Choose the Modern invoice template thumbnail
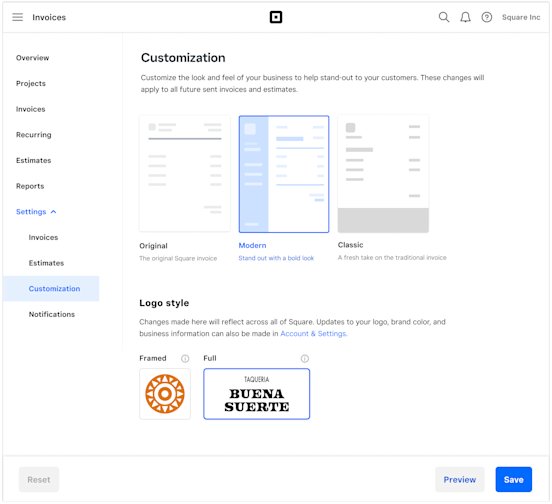Image resolution: width=552 pixels, height=504 pixels. point(284,174)
